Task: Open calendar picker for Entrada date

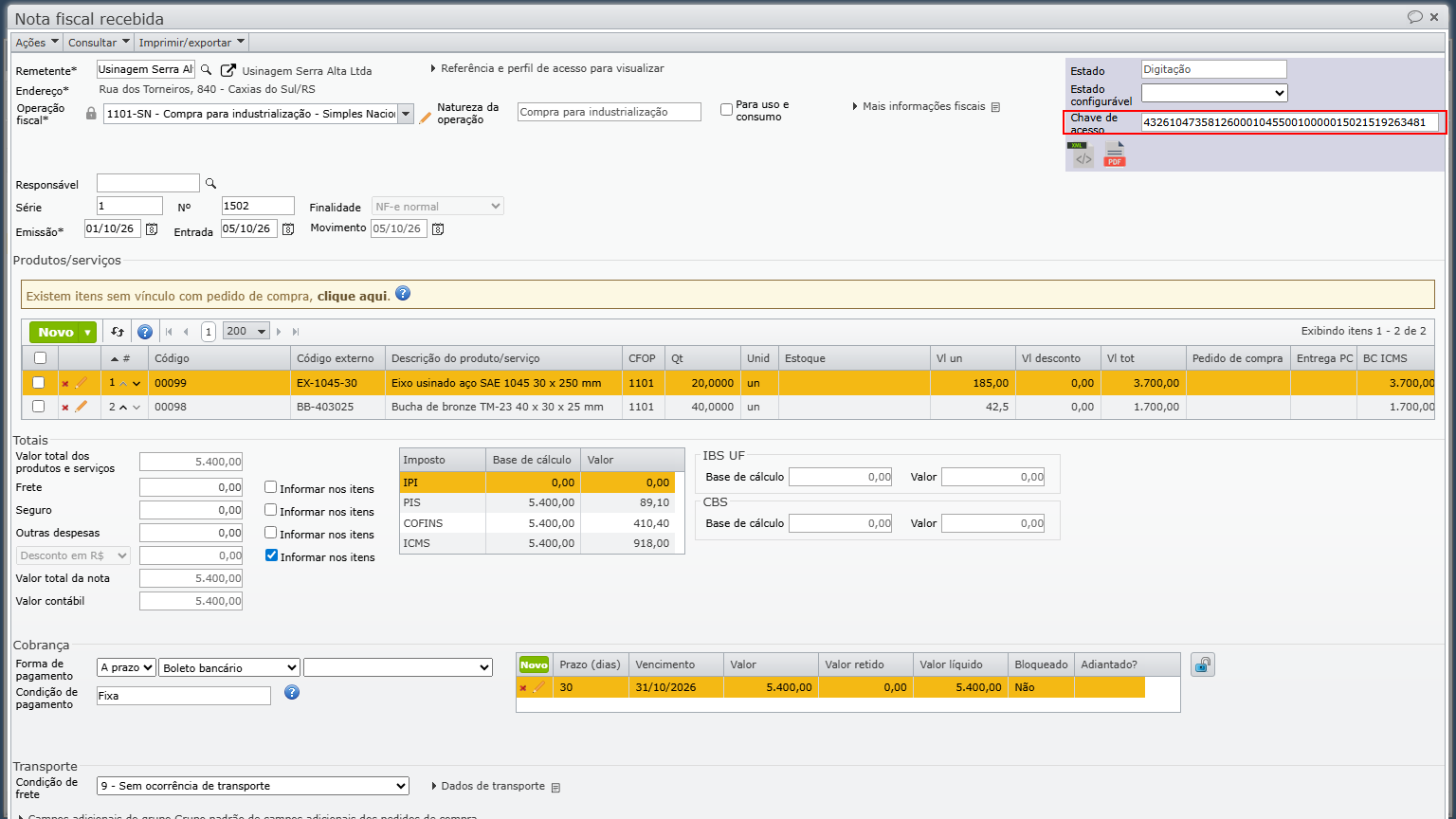Action: click(288, 228)
